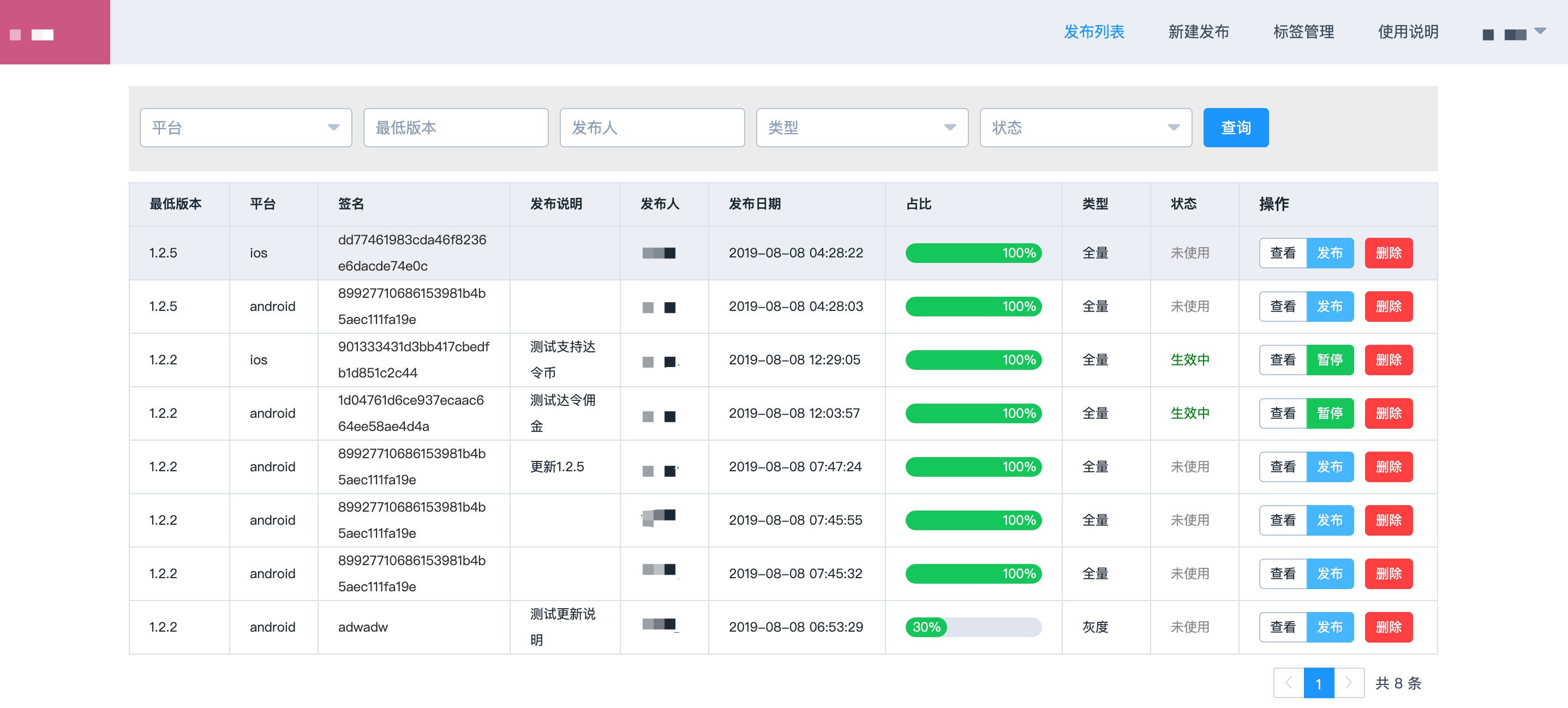Screen dimensions: 1568x708
Task: Open the 类型 filter dropdown
Action: [862, 127]
